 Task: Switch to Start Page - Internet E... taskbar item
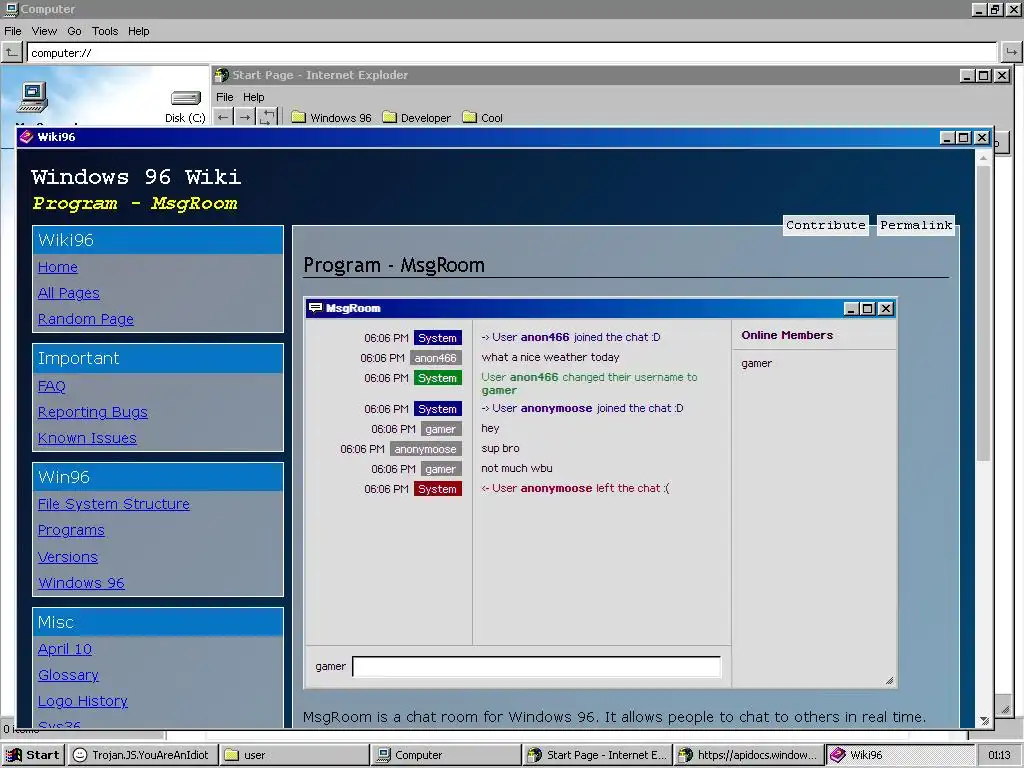pos(598,755)
